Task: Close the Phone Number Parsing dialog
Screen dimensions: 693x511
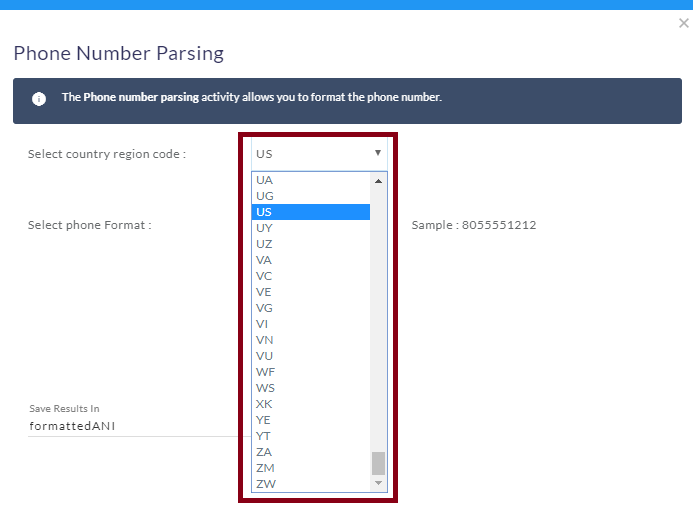Action: [x=683, y=23]
